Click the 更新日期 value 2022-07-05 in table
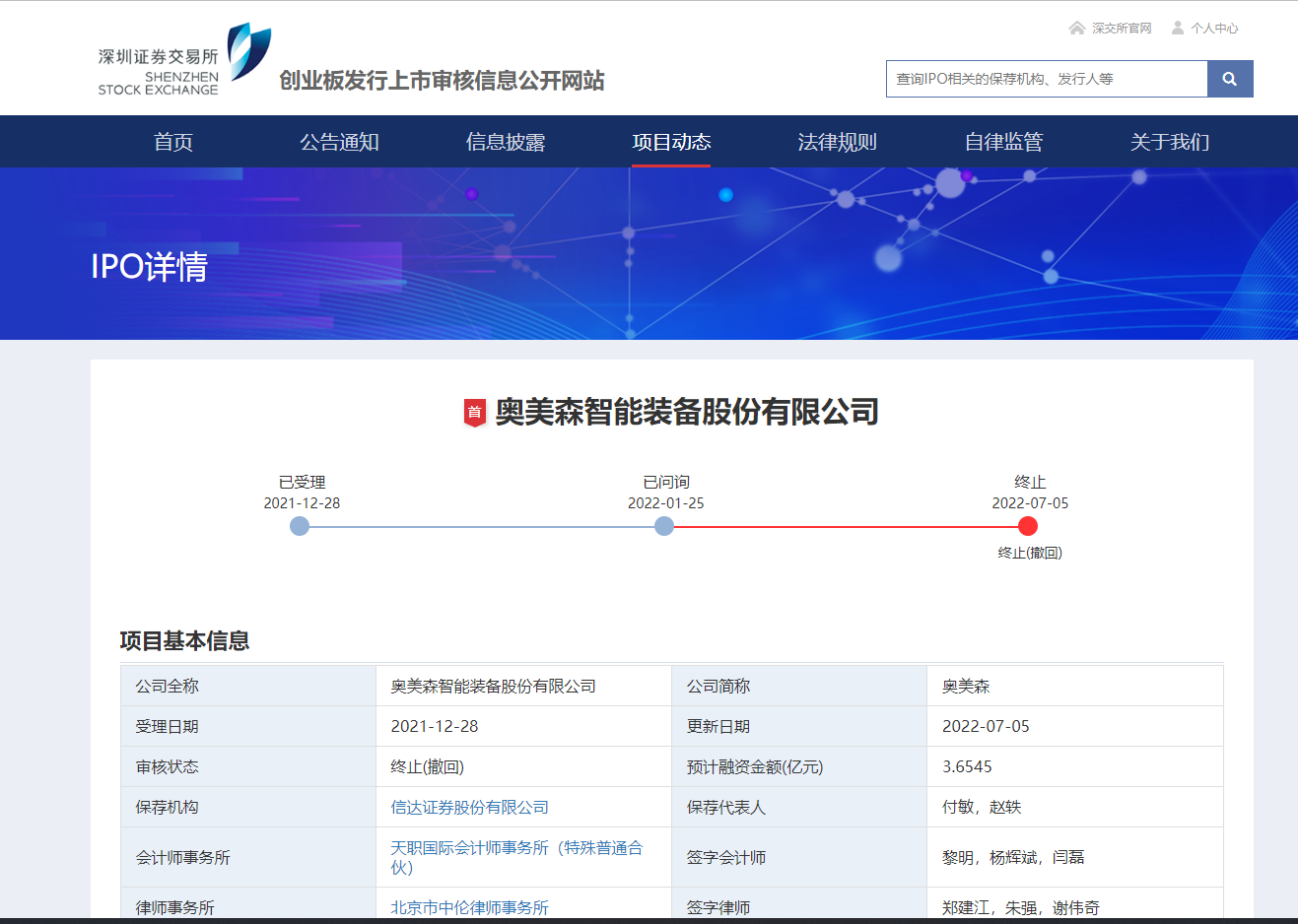Image resolution: width=1298 pixels, height=924 pixels. 986,726
